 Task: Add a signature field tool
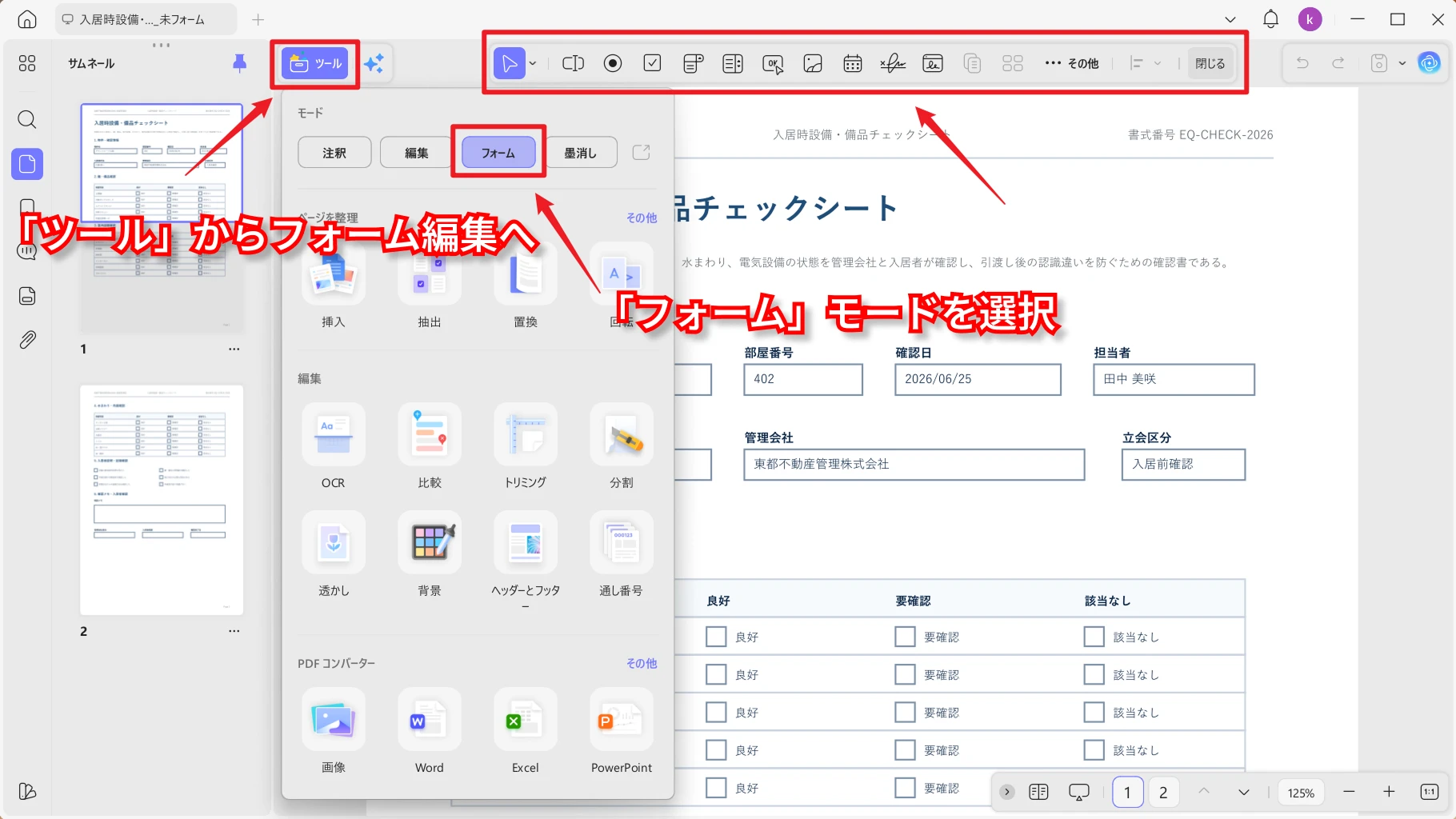893,63
